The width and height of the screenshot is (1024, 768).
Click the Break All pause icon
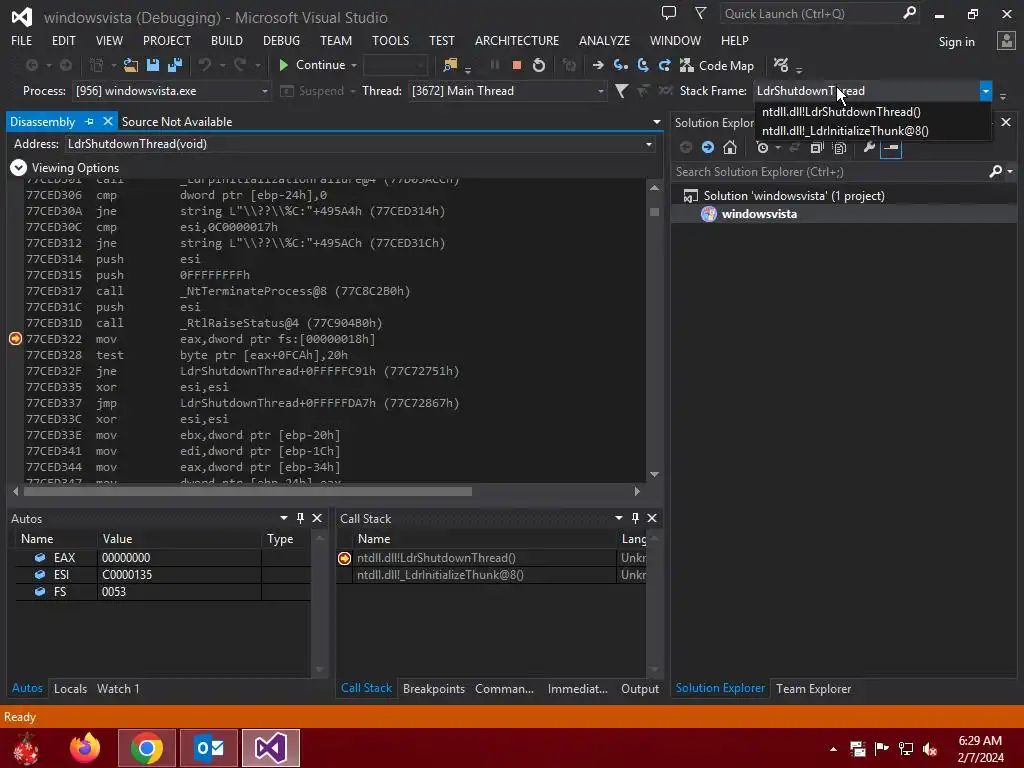click(x=495, y=65)
